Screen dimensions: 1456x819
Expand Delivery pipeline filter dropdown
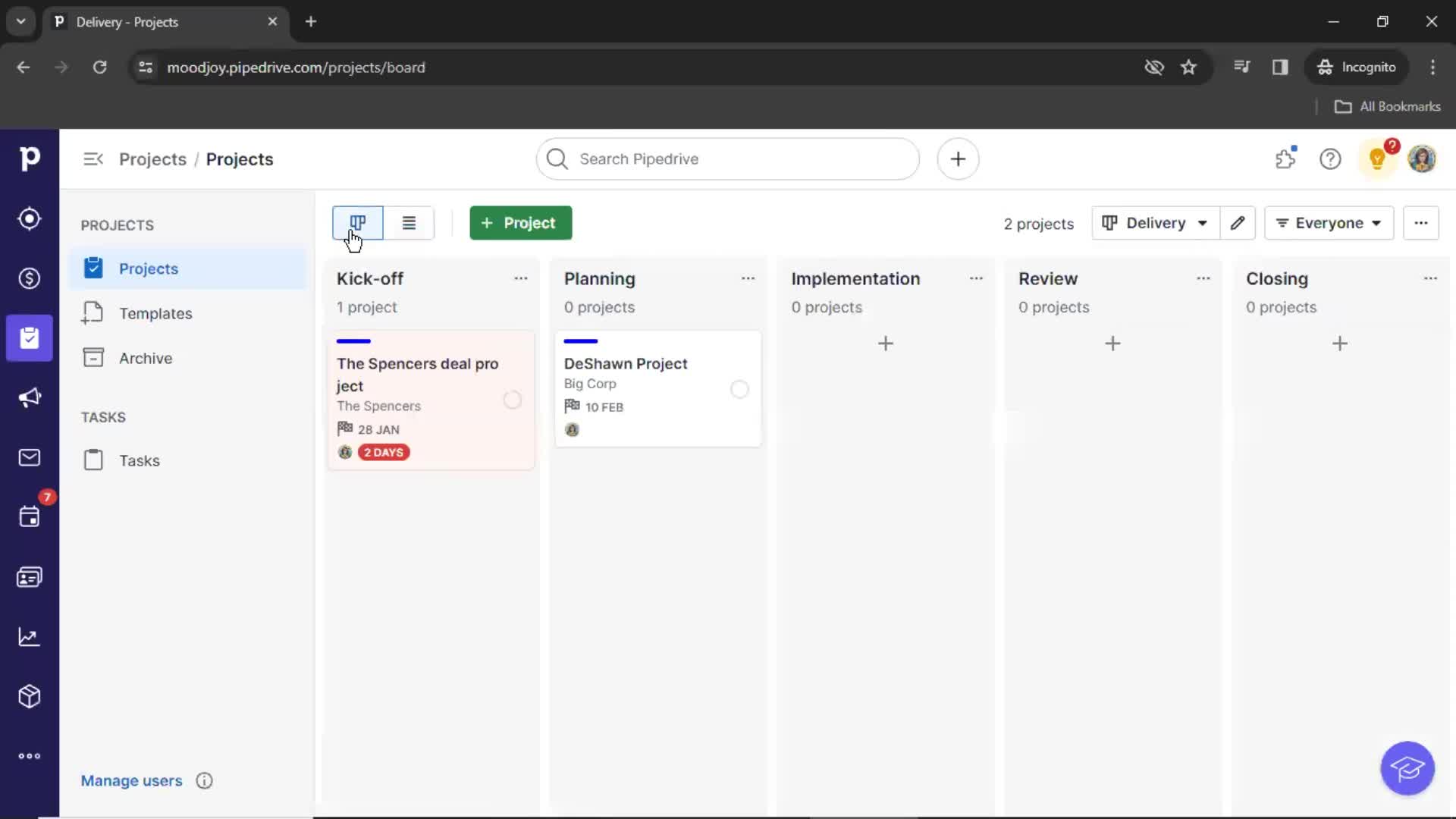[x=1154, y=222]
